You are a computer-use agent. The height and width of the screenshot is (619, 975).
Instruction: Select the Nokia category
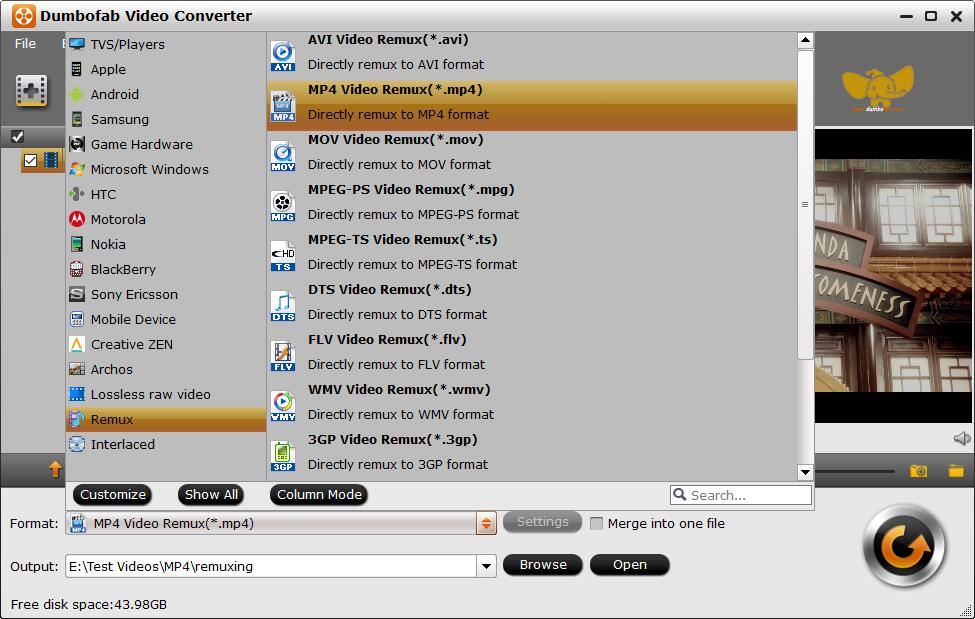(166, 244)
